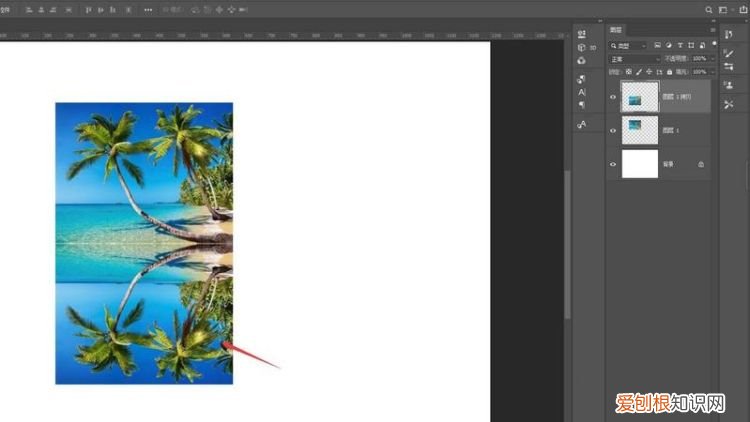
Task: Click the pixel layer filter icon
Action: (657, 46)
